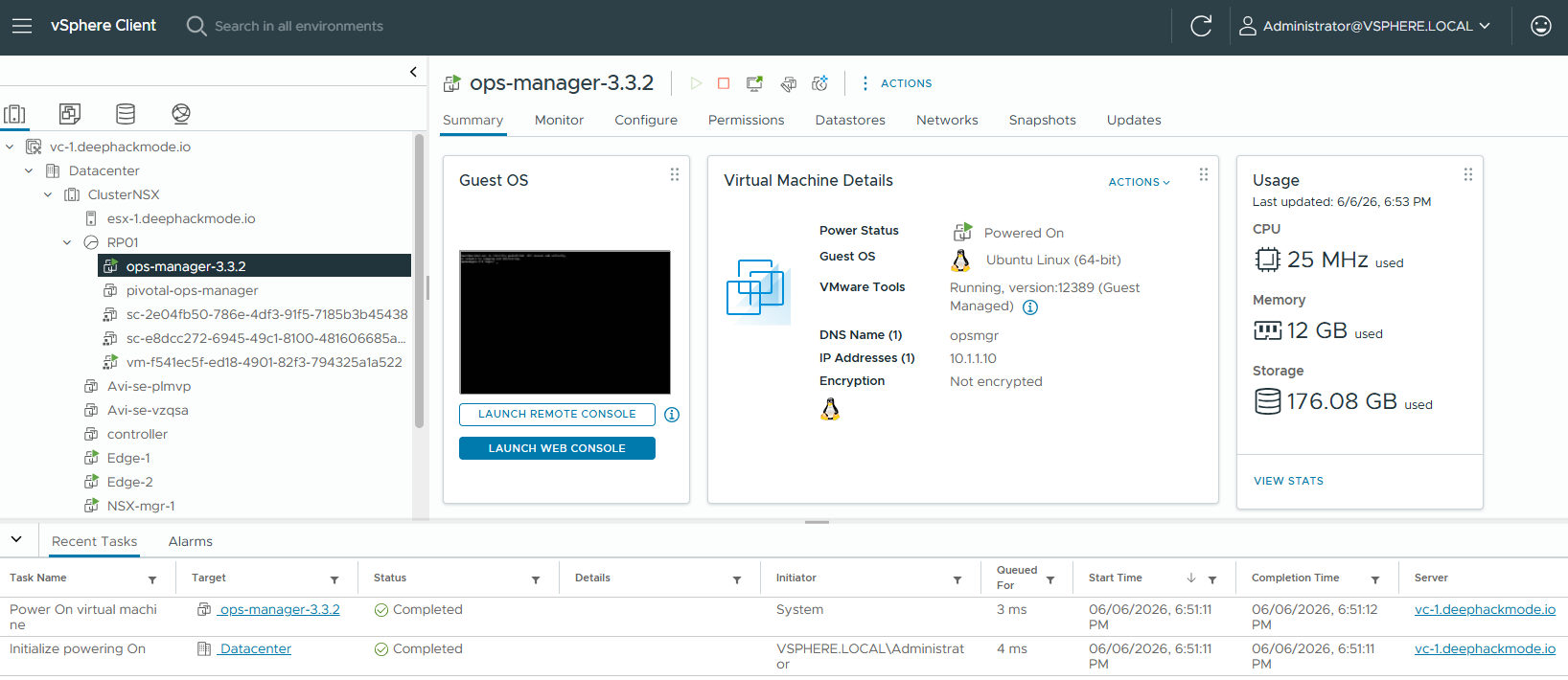This screenshot has height=680, width=1568.
Task: Collapse the Recent Tasks bottom panel
Action: [16, 539]
